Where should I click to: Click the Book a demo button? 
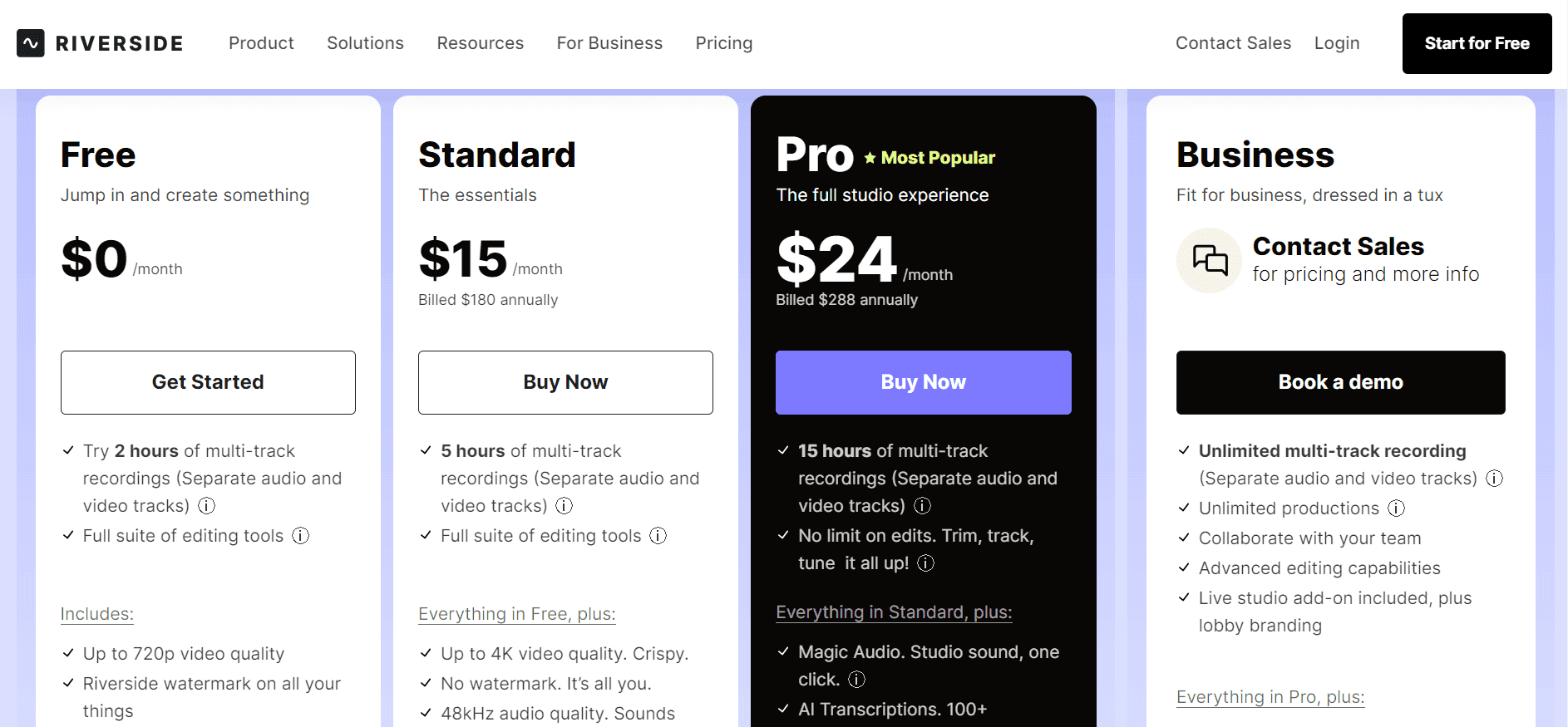(x=1341, y=382)
